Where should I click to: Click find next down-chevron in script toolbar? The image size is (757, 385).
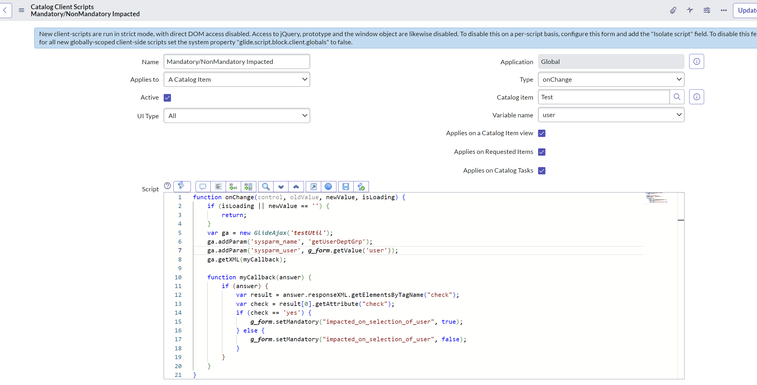pyautogui.click(x=281, y=186)
